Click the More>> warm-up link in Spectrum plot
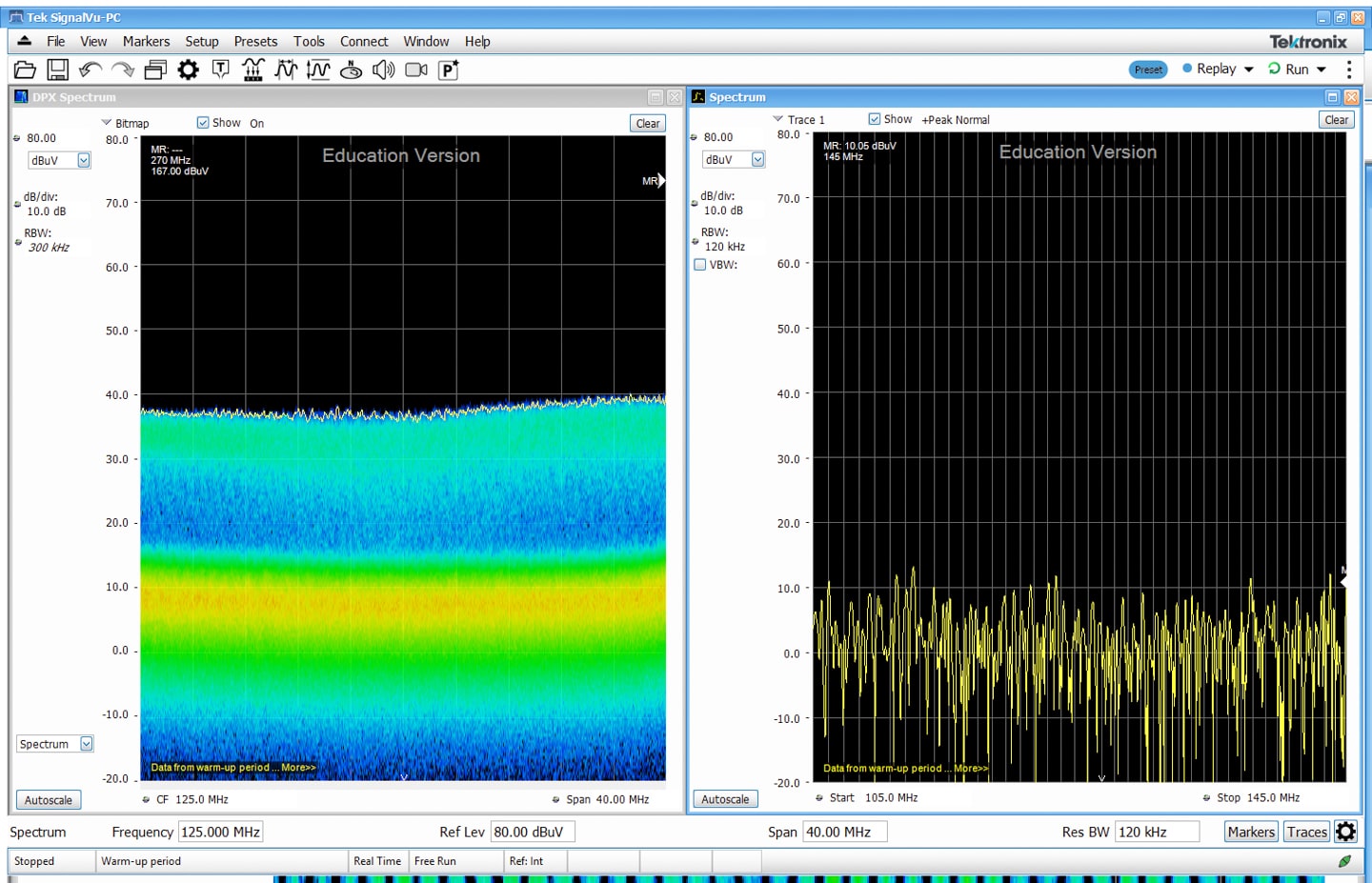 click(971, 768)
